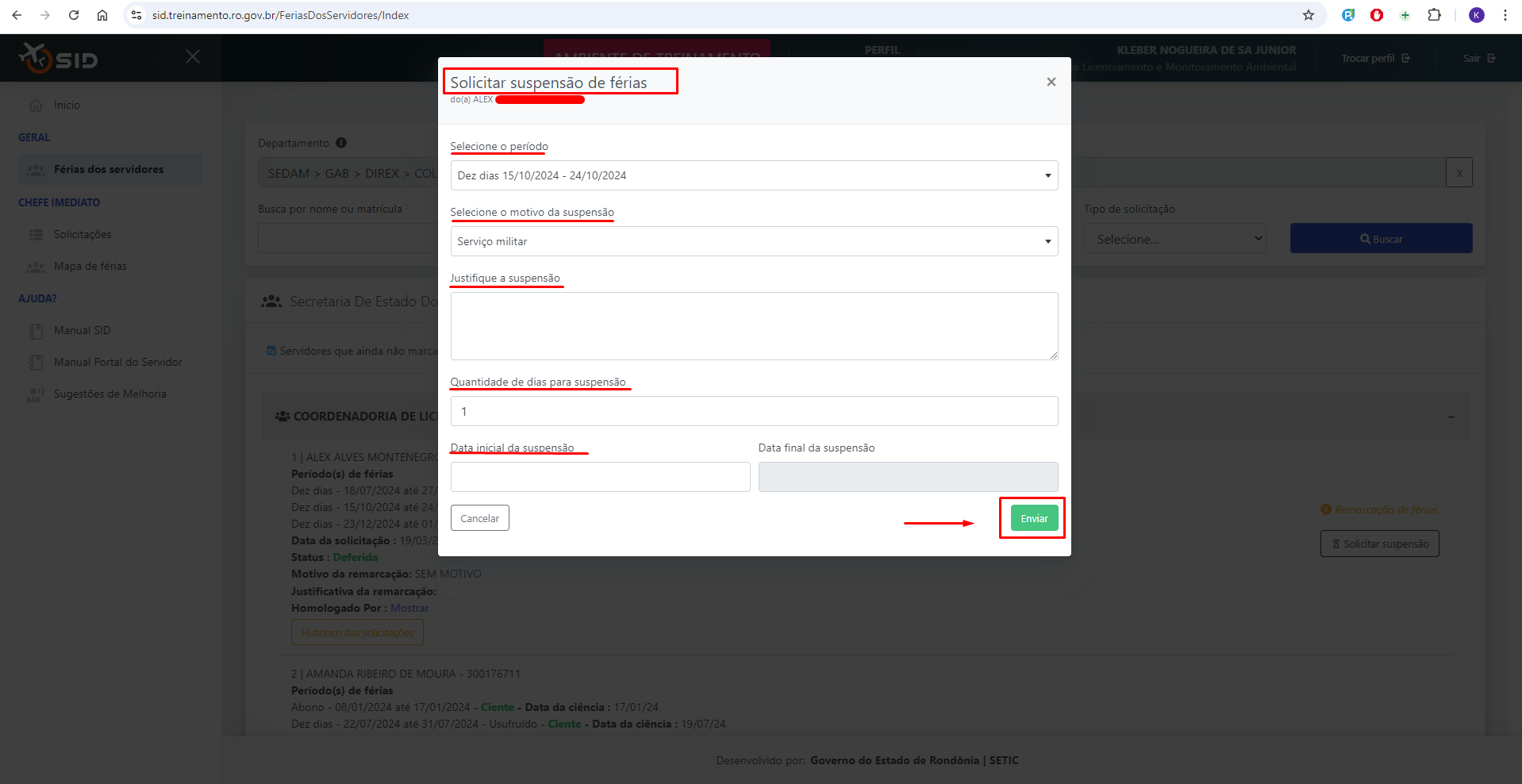The height and width of the screenshot is (784, 1522).
Task: Click the address bar URL
Action: pos(280,15)
